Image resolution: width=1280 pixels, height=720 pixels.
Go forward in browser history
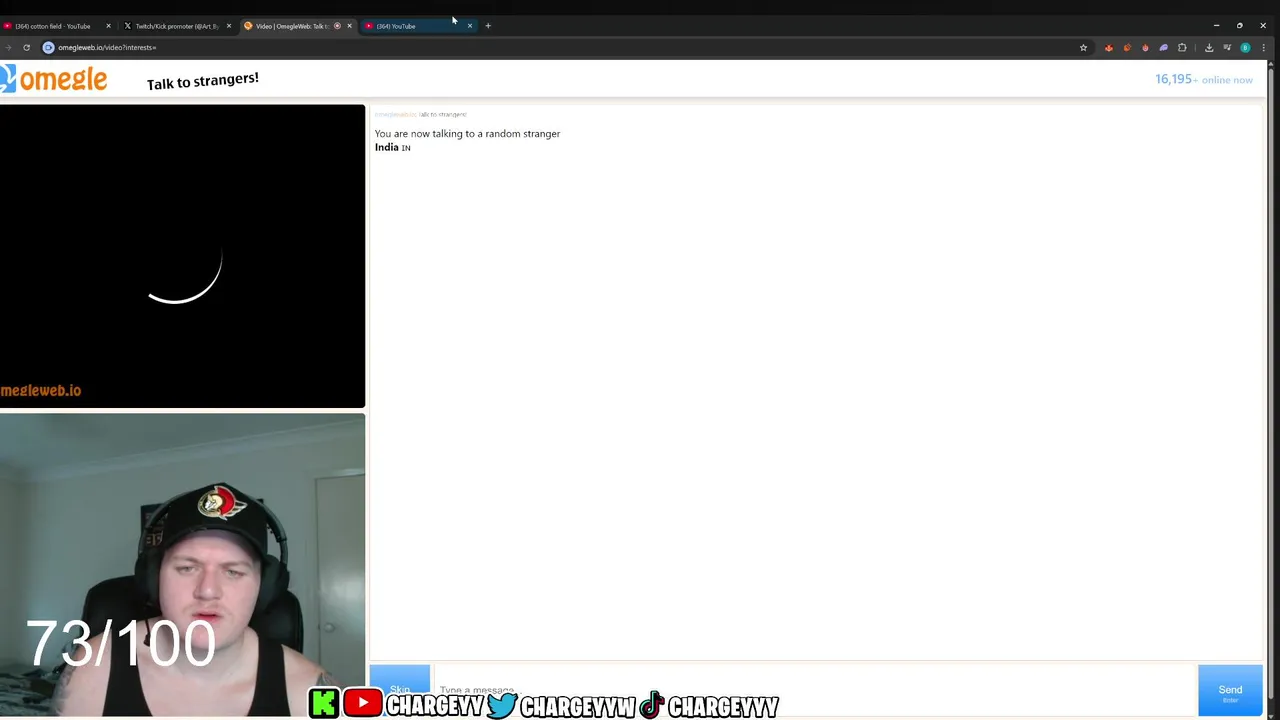8,47
